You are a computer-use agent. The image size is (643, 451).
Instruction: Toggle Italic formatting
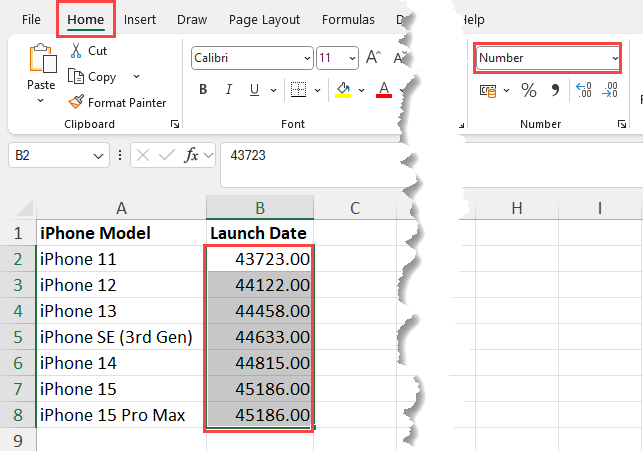pos(228,89)
